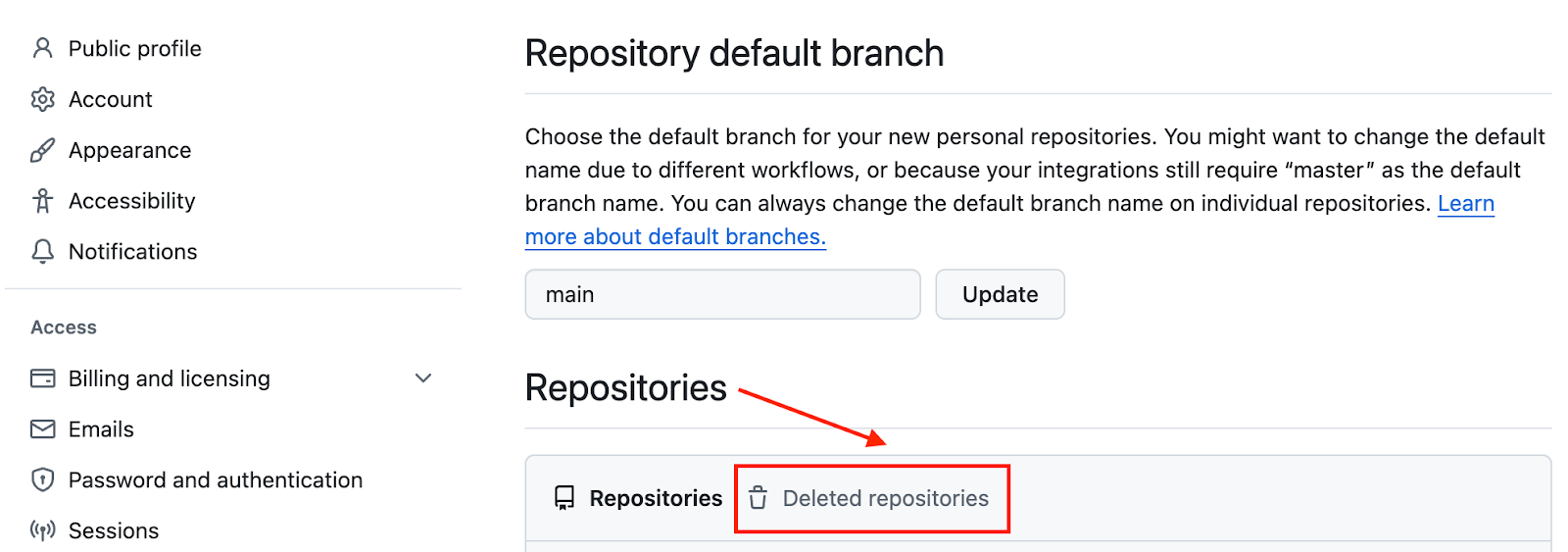Click the Accessibility figure icon
This screenshot has height=552, width=1568.
pyautogui.click(x=42, y=201)
